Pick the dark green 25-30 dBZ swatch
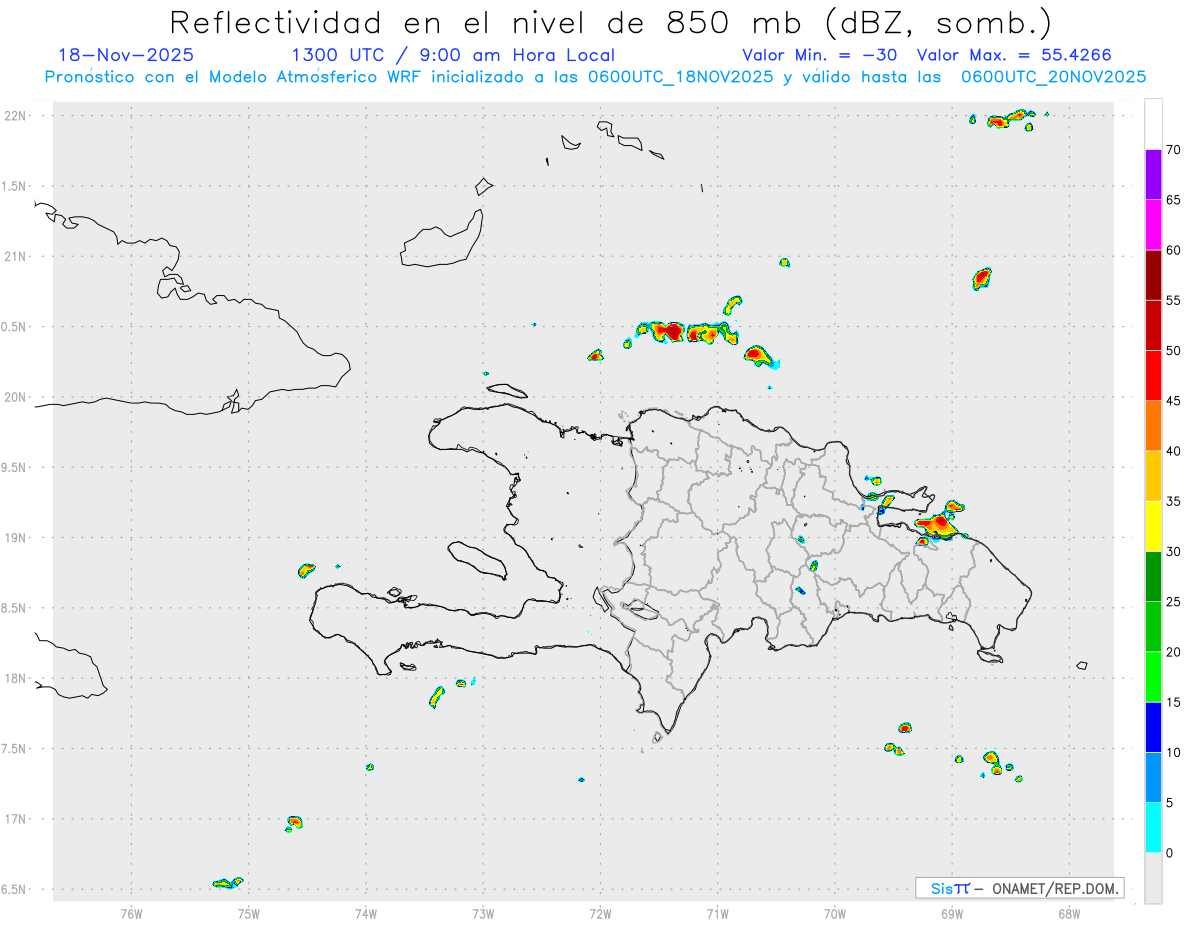 pyautogui.click(x=1153, y=577)
